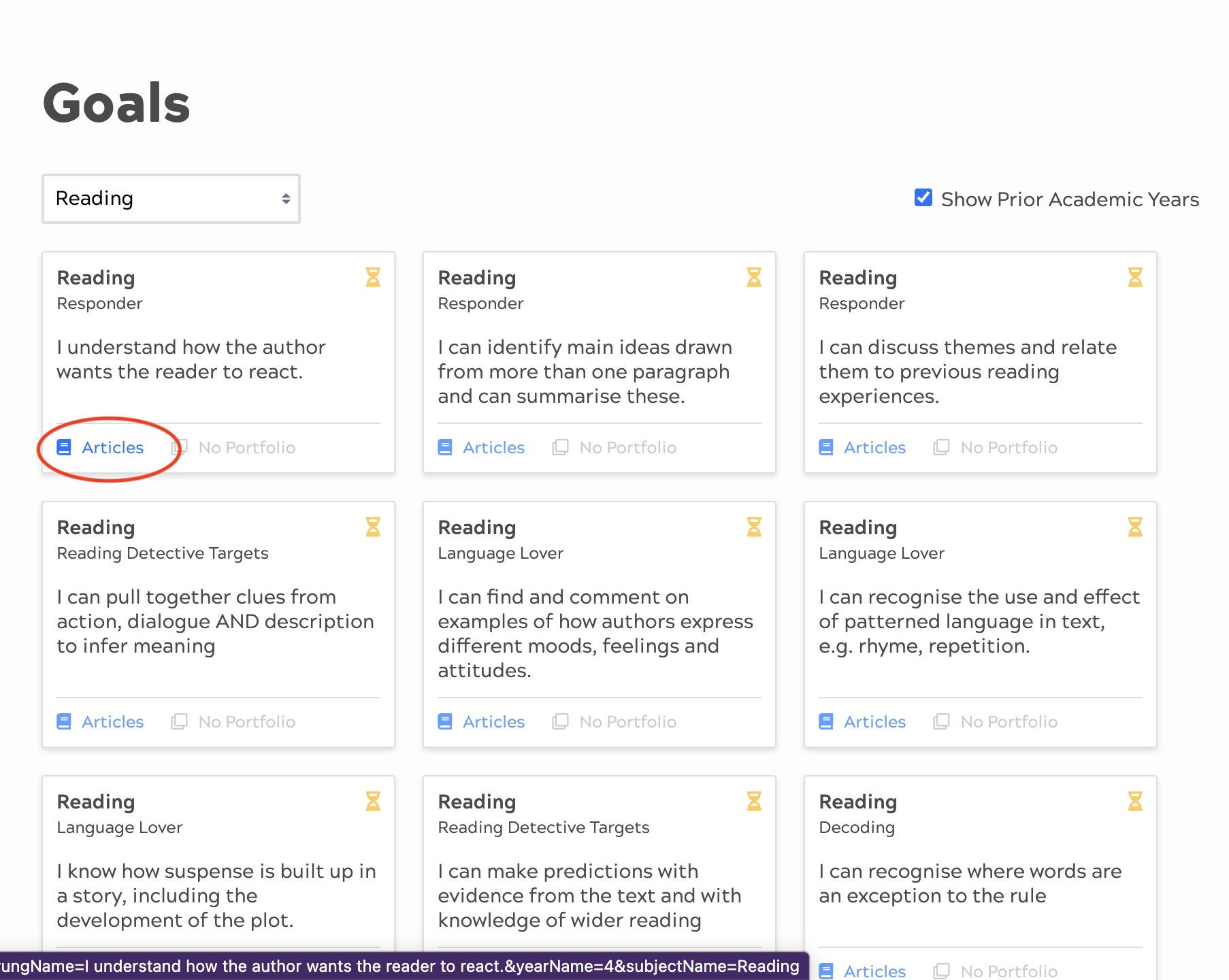The width and height of the screenshot is (1229, 980).
Task: Click hourglass icon on 'discuss themes' card
Action: coord(1135,277)
